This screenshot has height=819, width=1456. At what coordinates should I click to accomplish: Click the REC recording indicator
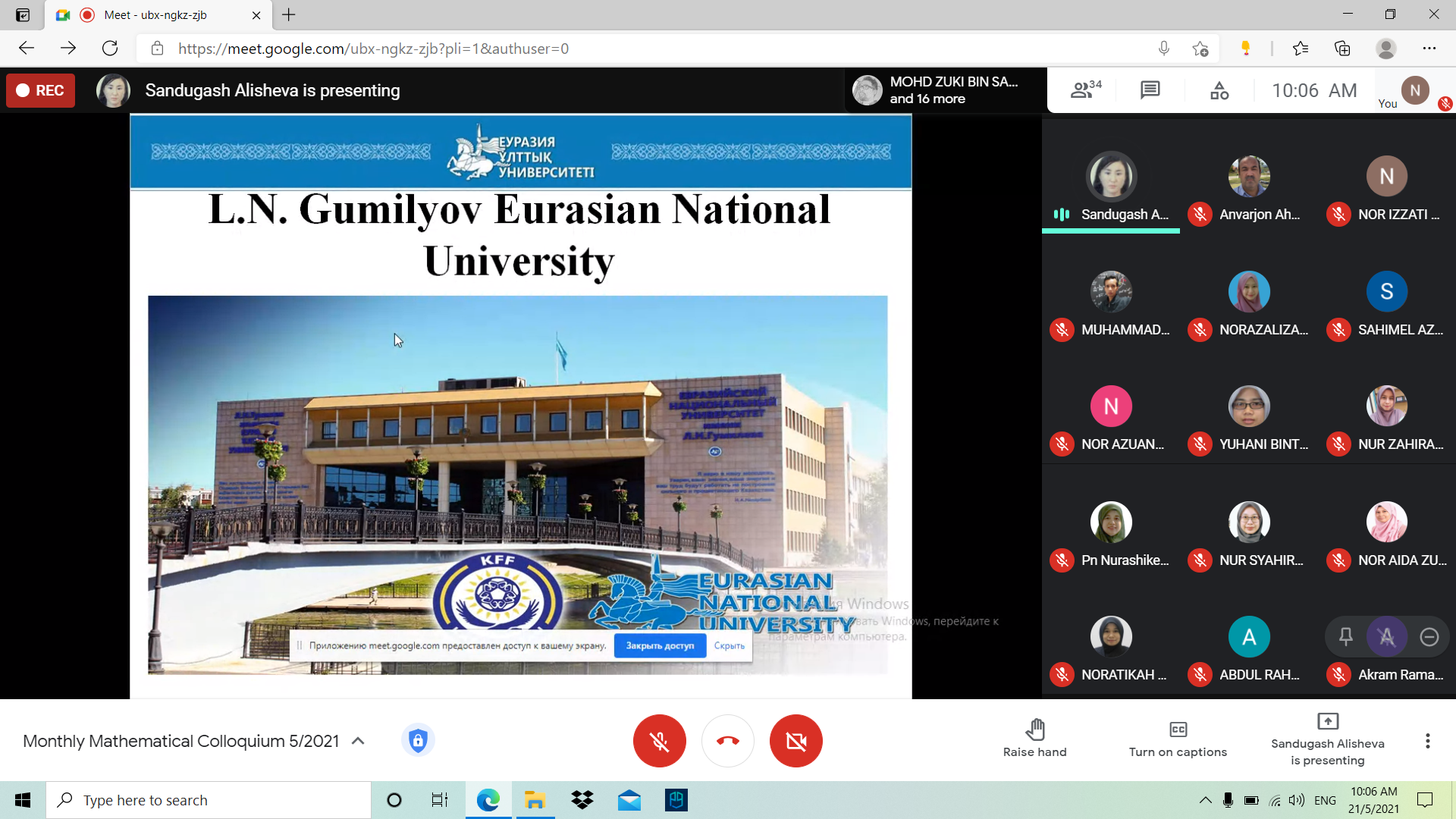[41, 90]
